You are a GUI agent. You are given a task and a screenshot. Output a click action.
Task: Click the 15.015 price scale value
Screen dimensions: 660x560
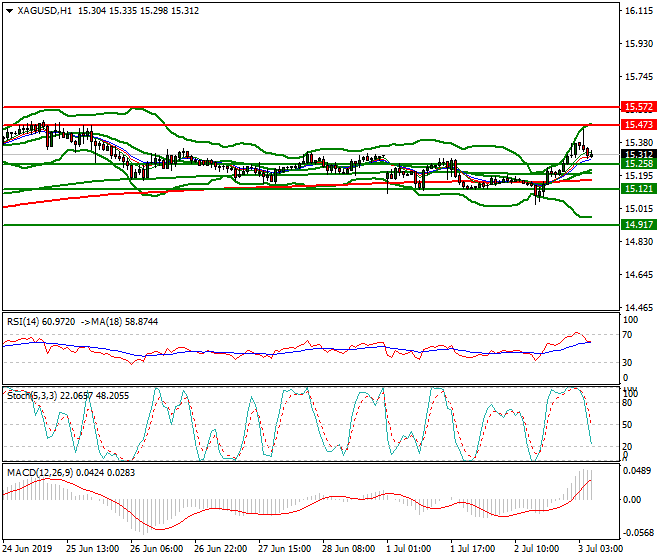(639, 209)
